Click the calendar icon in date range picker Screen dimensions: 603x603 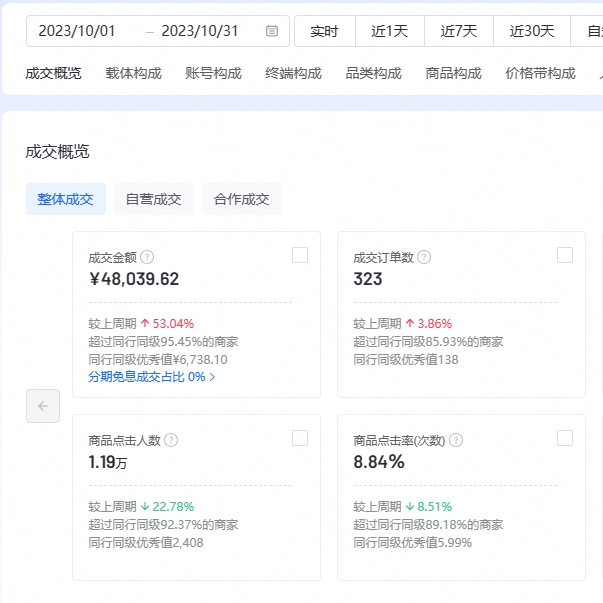tap(272, 31)
